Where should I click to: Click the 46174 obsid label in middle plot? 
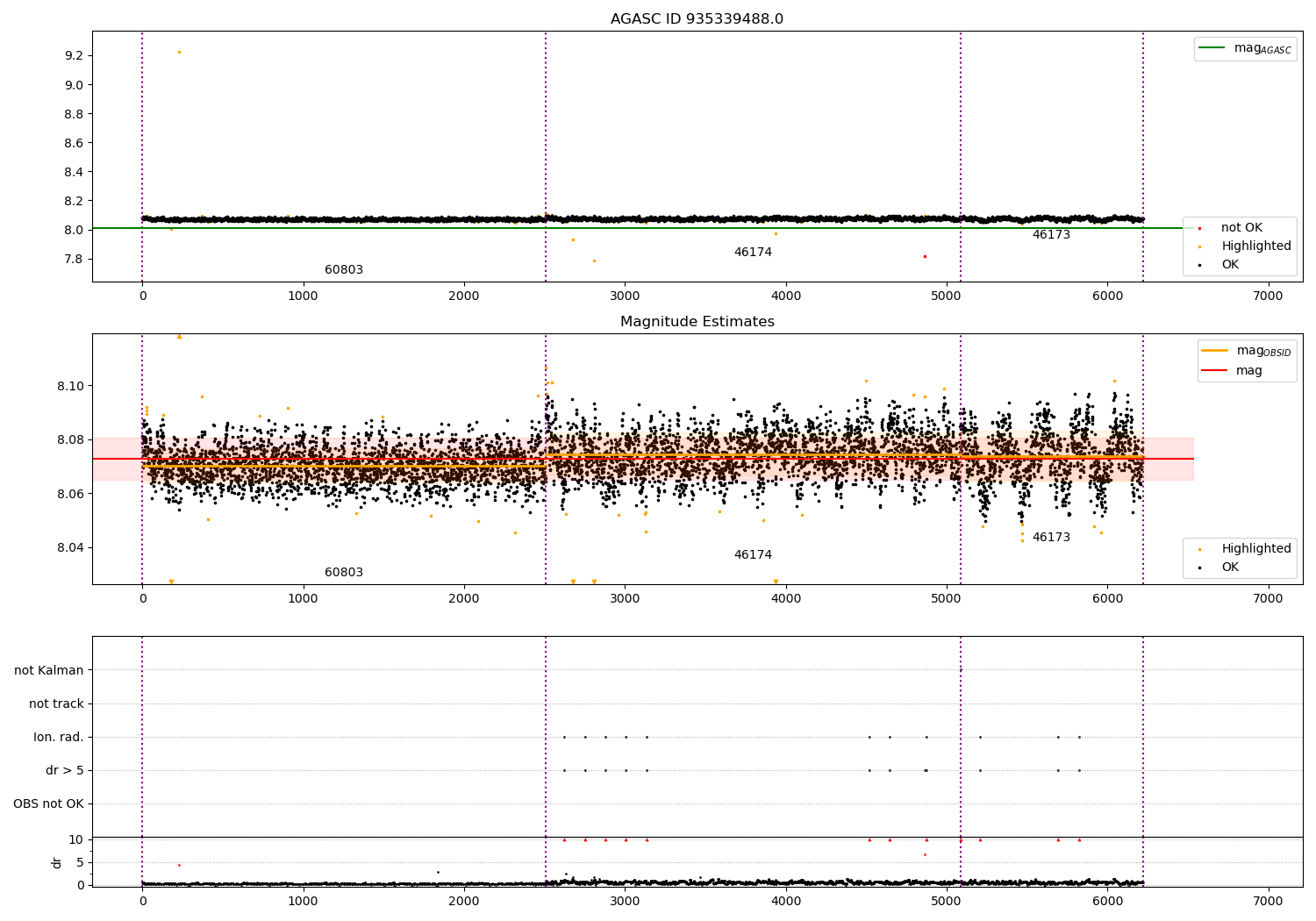point(753,555)
